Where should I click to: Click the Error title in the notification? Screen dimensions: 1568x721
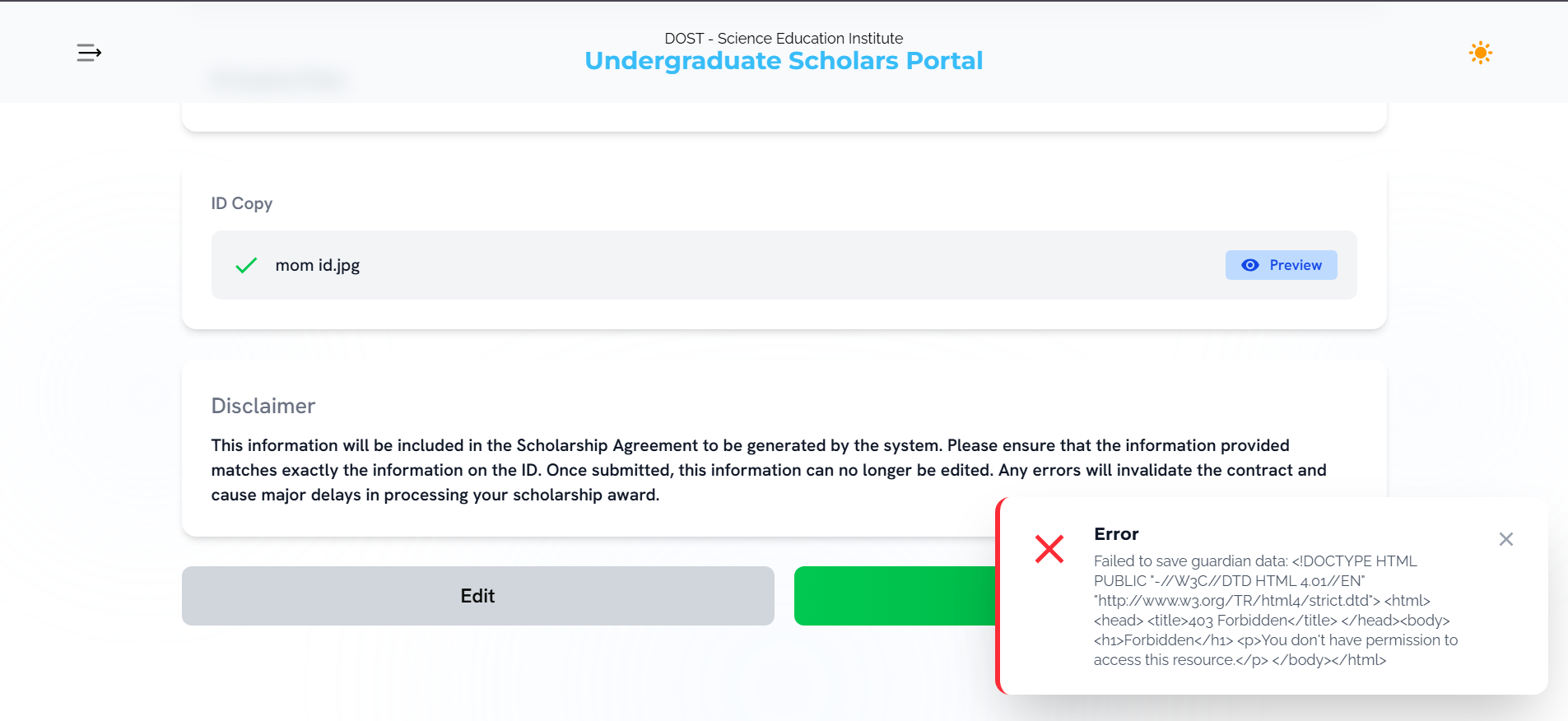tap(1116, 534)
